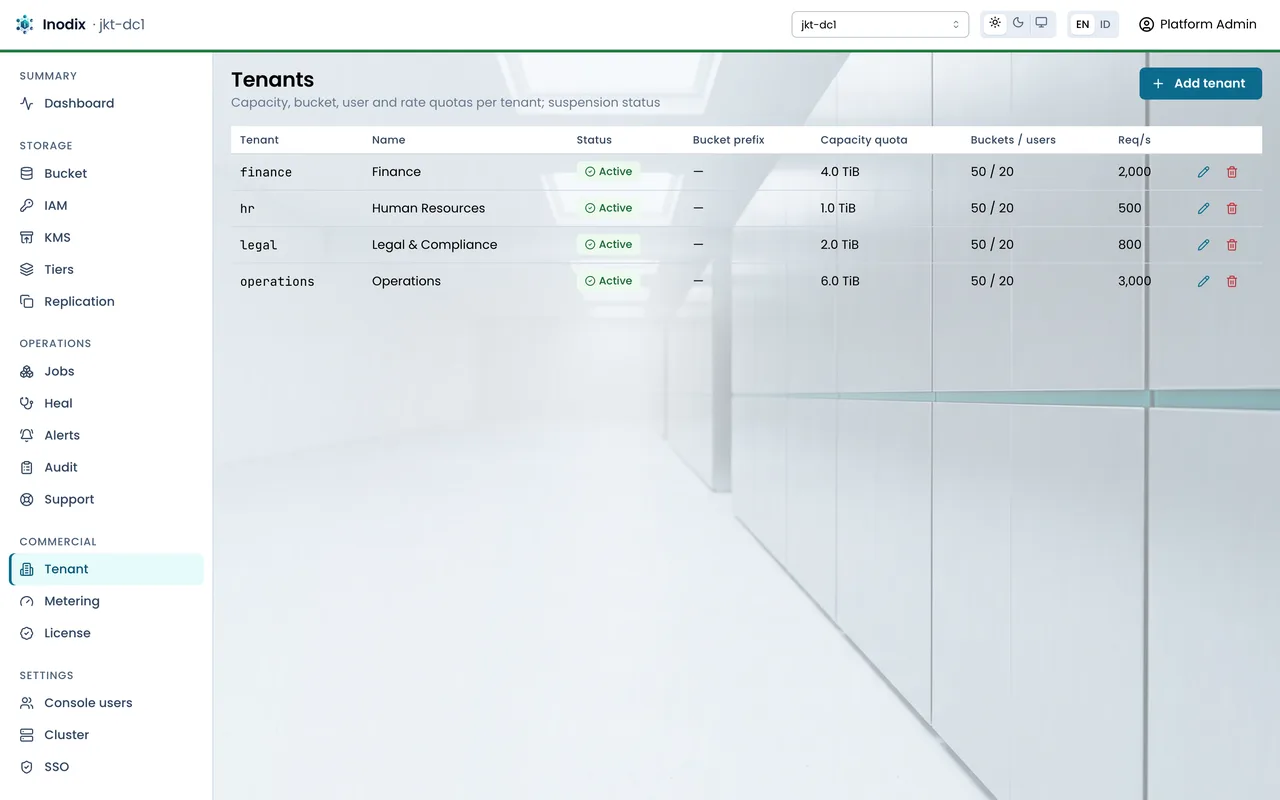The image size is (1280, 800).
Task: Open Tiers in sidebar
Action: tap(106, 269)
